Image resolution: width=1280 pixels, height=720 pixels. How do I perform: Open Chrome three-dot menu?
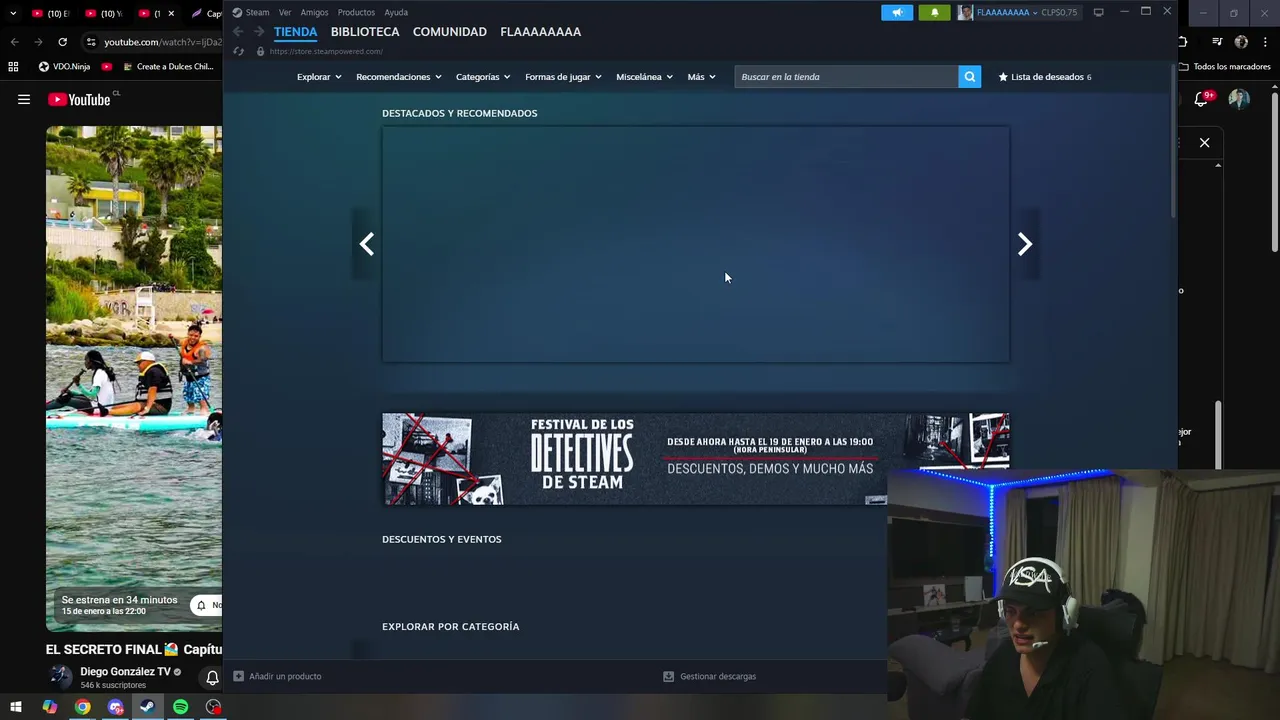click(x=1266, y=42)
